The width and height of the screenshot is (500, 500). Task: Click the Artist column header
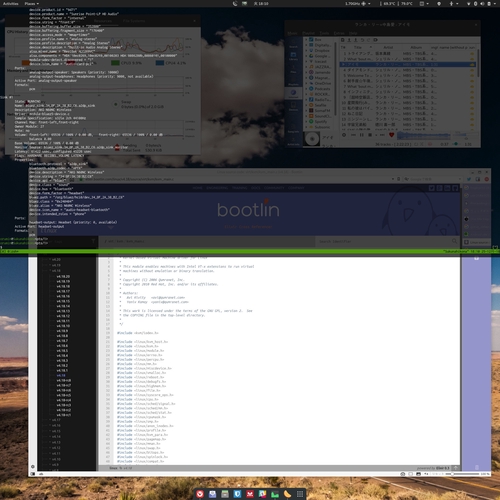coord(388,47)
